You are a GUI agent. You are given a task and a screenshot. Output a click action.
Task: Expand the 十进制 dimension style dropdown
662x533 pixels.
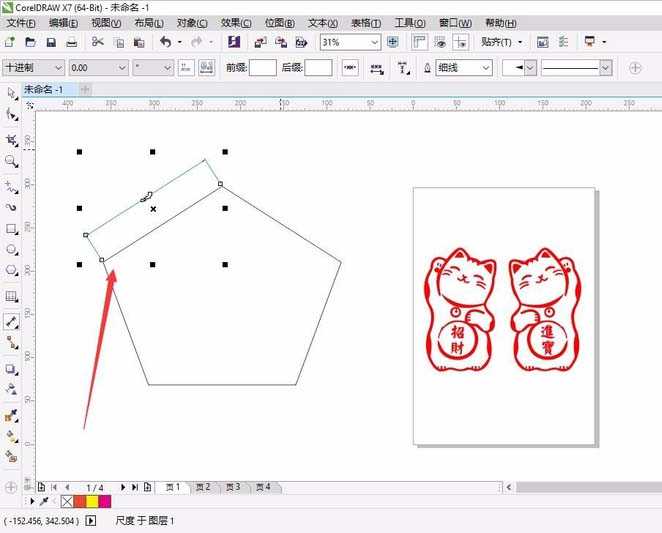point(57,67)
